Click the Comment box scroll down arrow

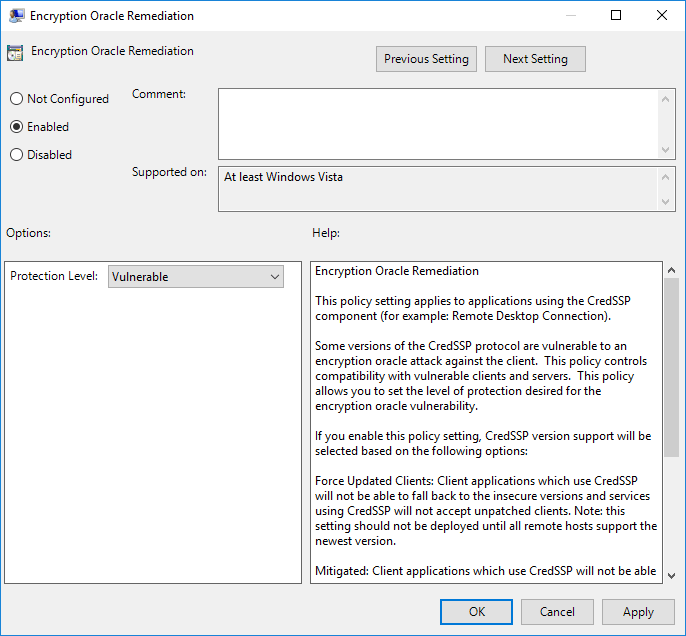pos(667,149)
